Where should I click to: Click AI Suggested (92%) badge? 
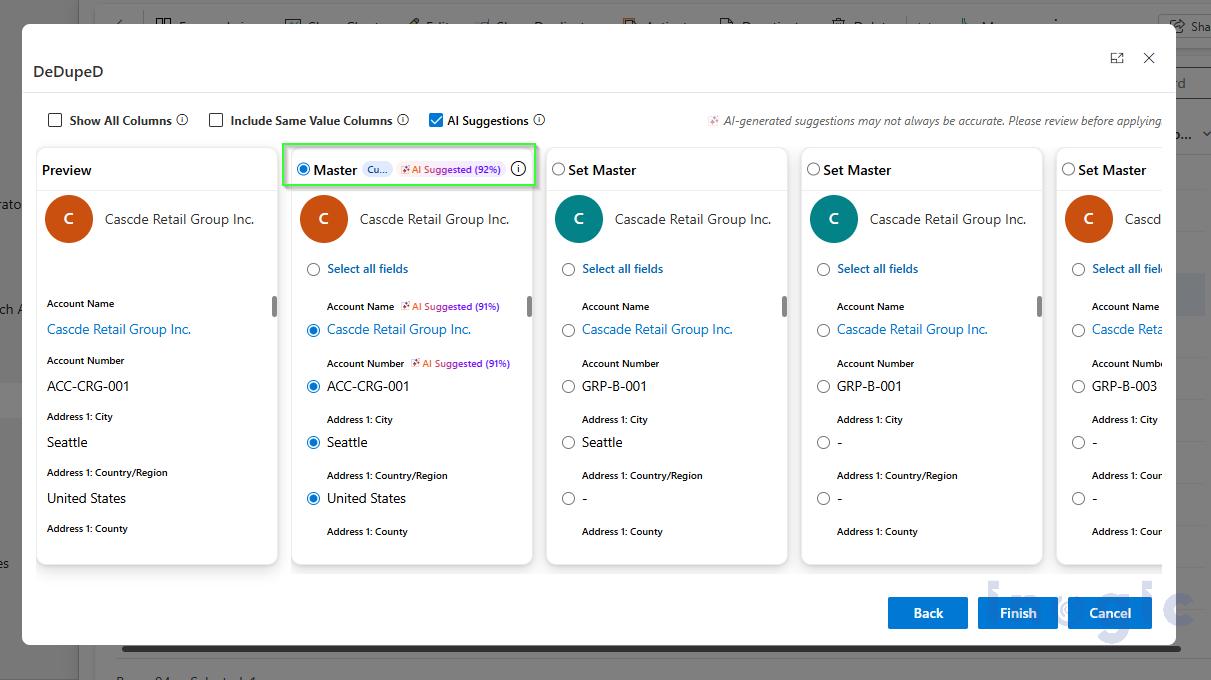point(450,170)
